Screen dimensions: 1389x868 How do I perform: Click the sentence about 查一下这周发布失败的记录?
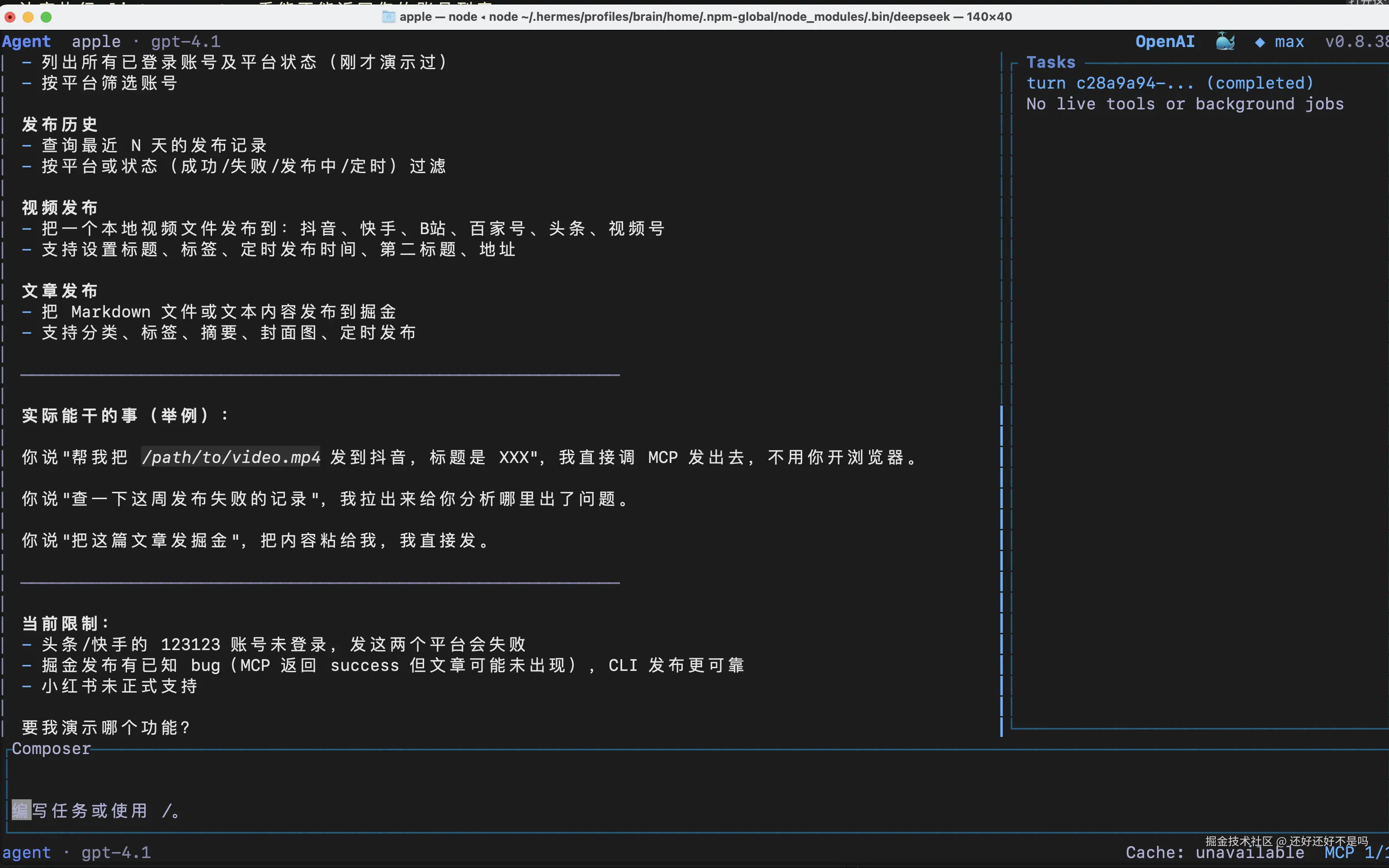click(x=326, y=499)
